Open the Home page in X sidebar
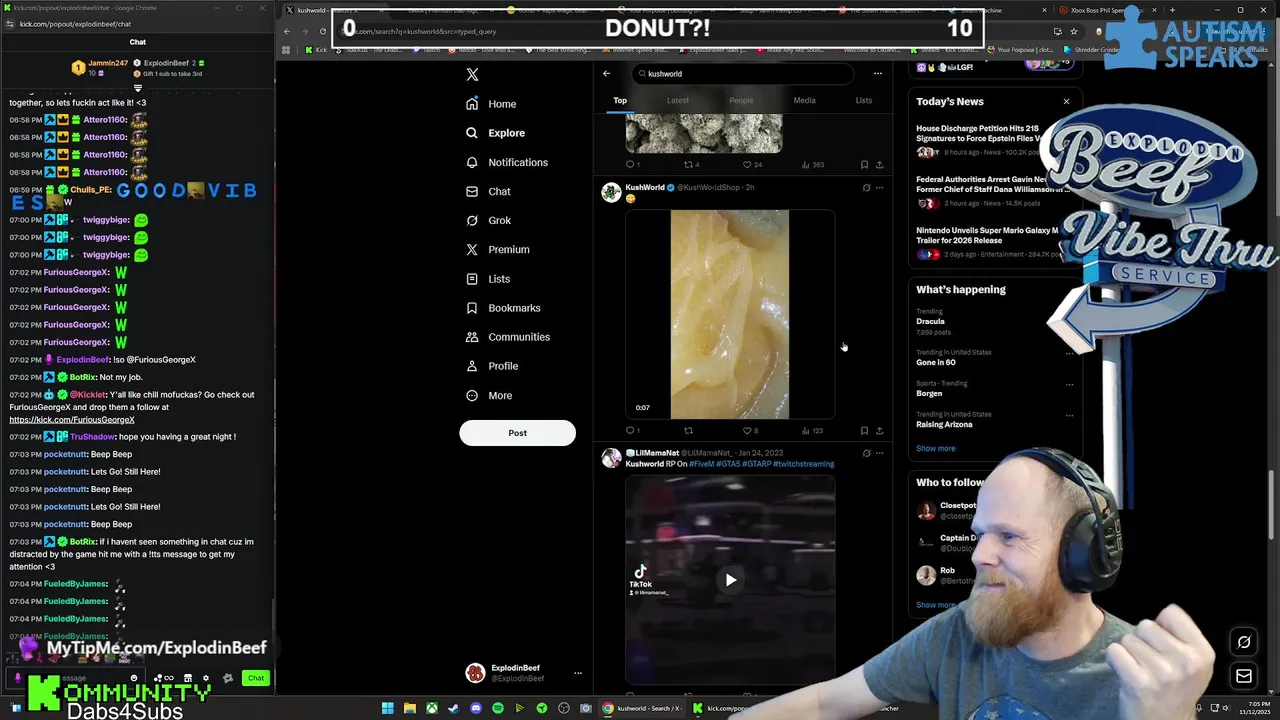The image size is (1280, 720). coord(491,104)
